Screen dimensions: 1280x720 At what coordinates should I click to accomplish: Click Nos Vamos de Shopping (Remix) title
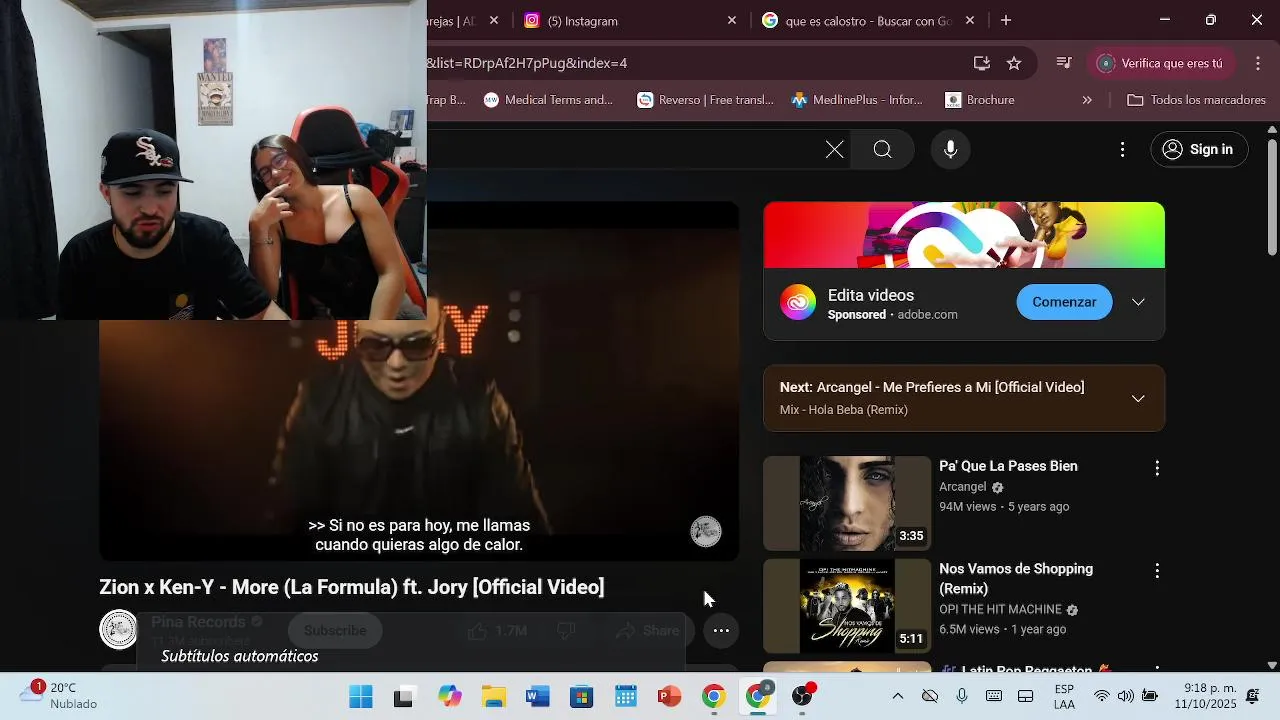coord(1016,579)
